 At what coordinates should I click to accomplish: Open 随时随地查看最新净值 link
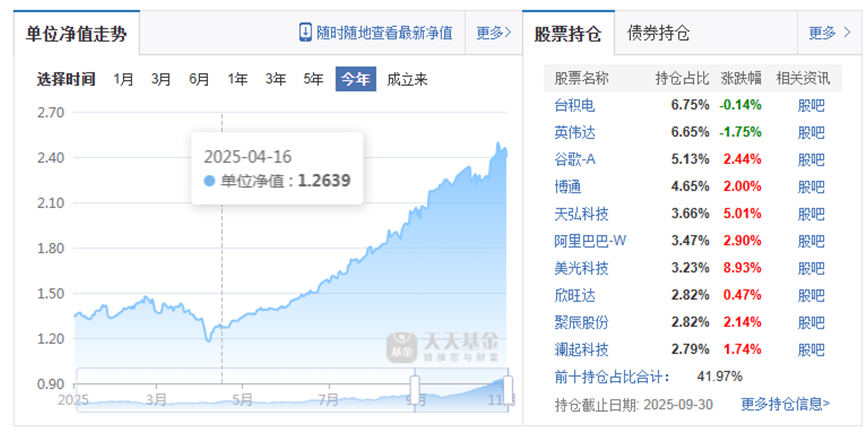pyautogui.click(x=384, y=33)
